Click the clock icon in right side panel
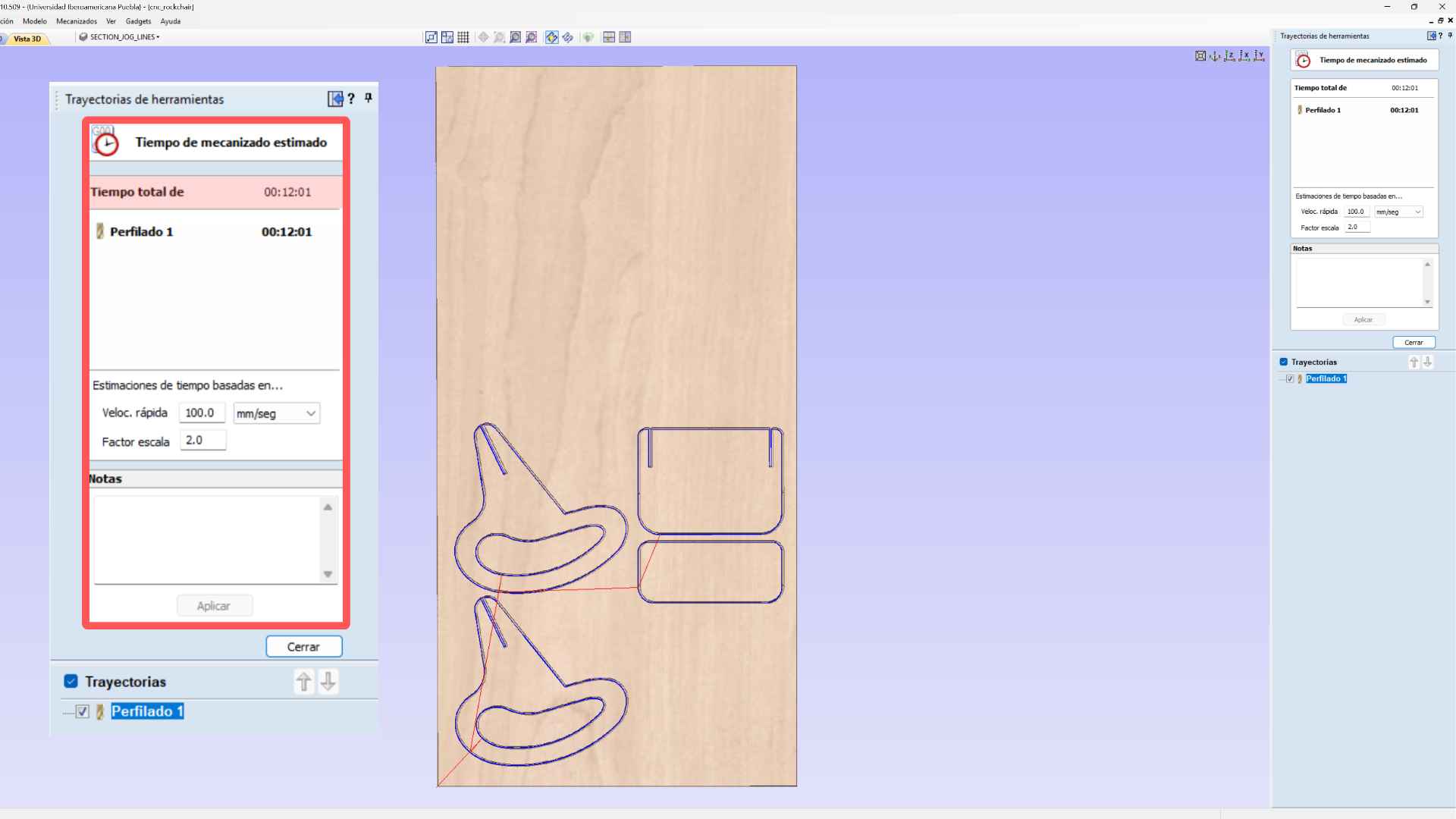This screenshot has width=1456, height=819. pyautogui.click(x=1303, y=60)
